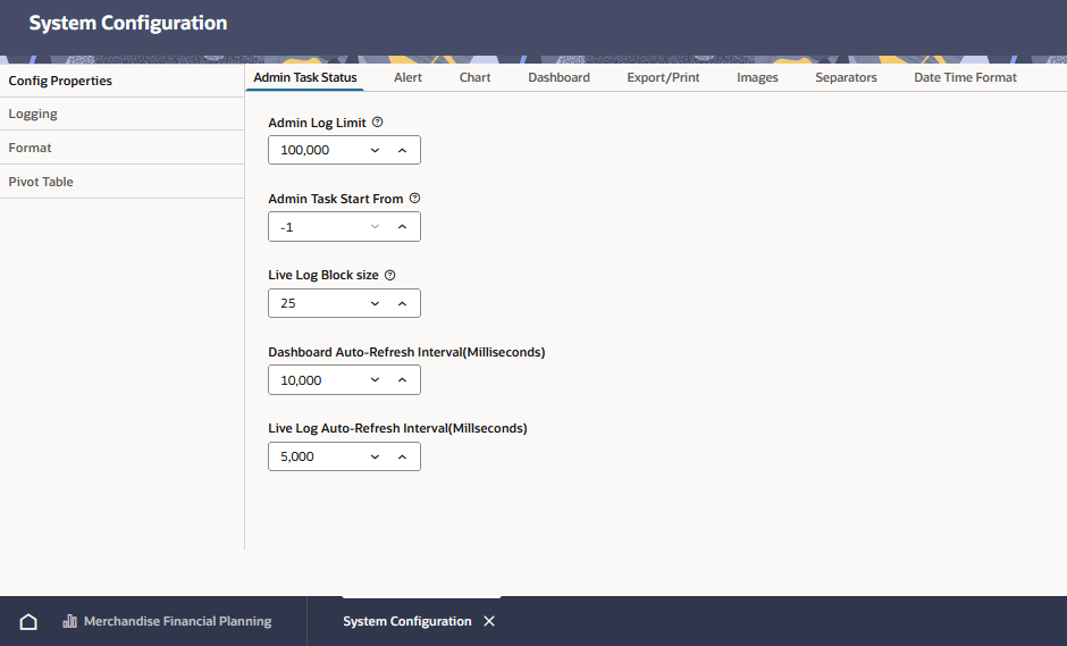
Task: Increase the Admin Task Start From value
Action: [402, 227]
